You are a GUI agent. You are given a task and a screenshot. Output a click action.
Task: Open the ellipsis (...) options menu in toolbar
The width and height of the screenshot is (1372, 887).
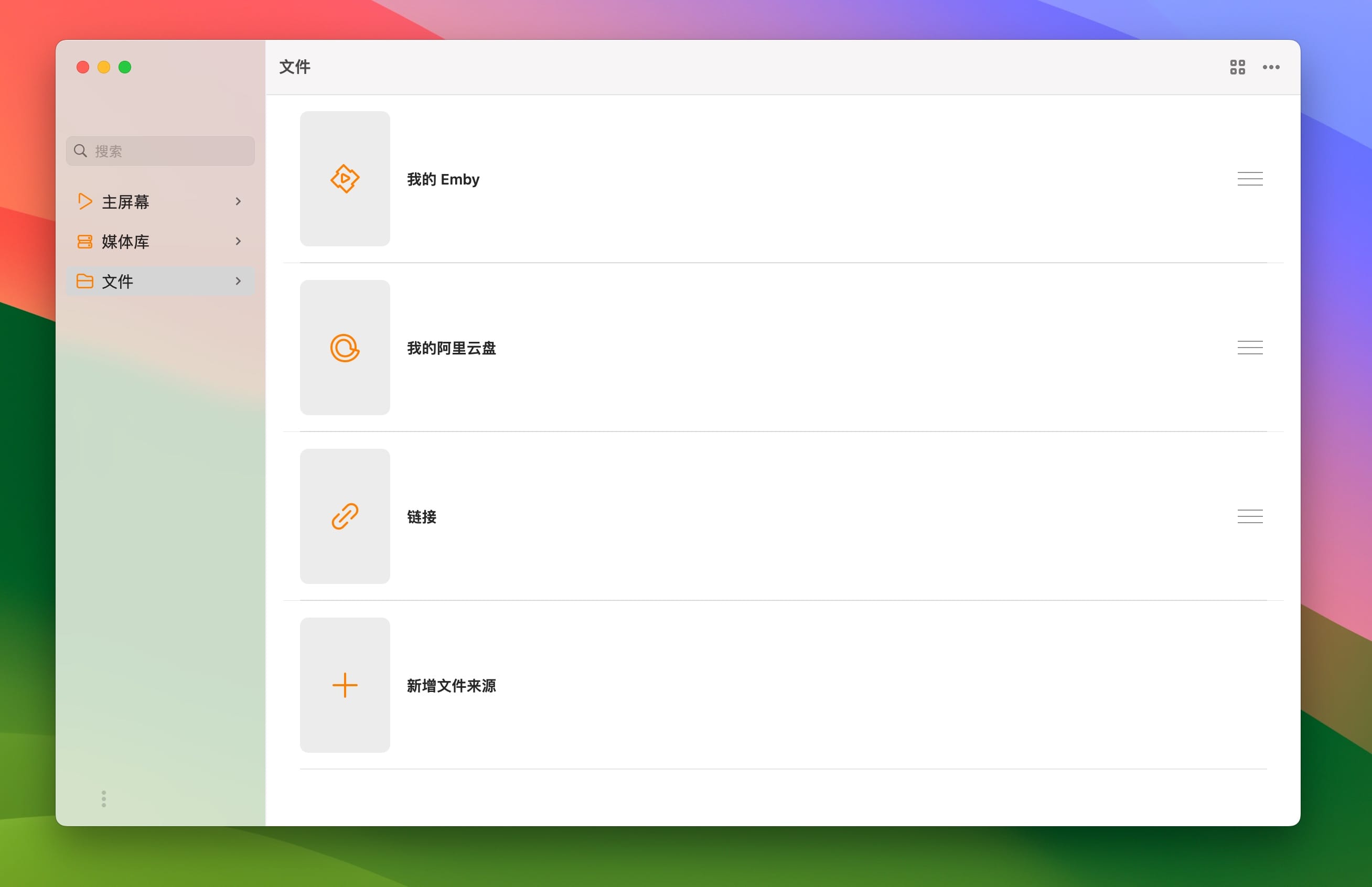(1271, 68)
